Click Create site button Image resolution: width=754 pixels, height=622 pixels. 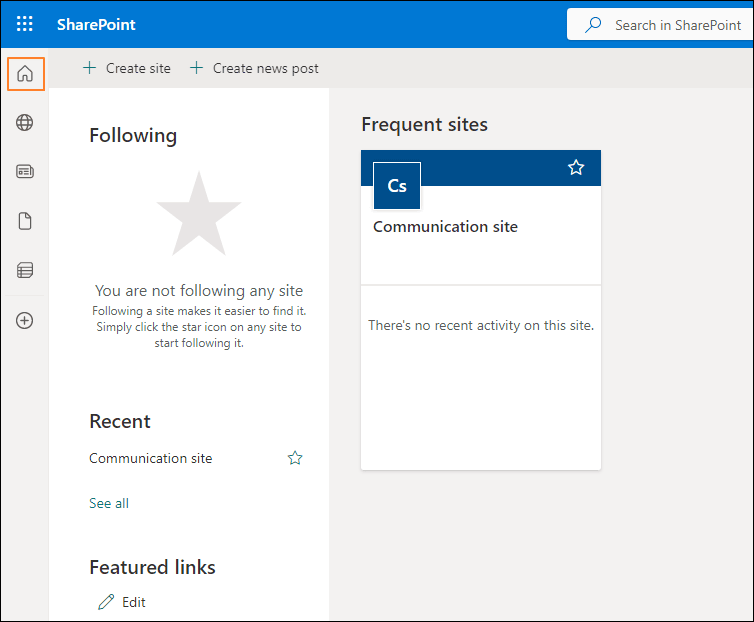tap(127, 68)
